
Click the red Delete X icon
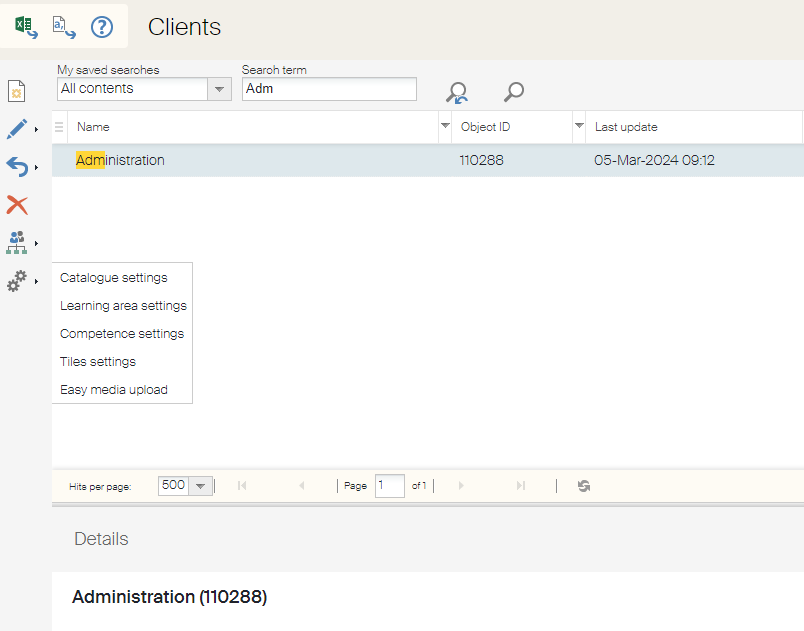pos(16,205)
